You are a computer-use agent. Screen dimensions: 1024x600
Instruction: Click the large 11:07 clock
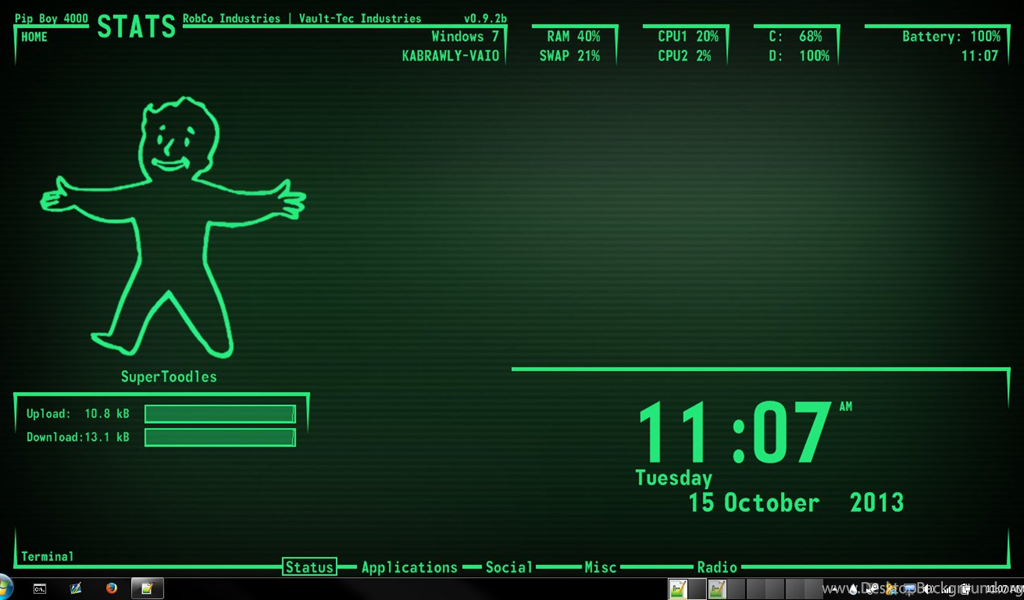(734, 432)
